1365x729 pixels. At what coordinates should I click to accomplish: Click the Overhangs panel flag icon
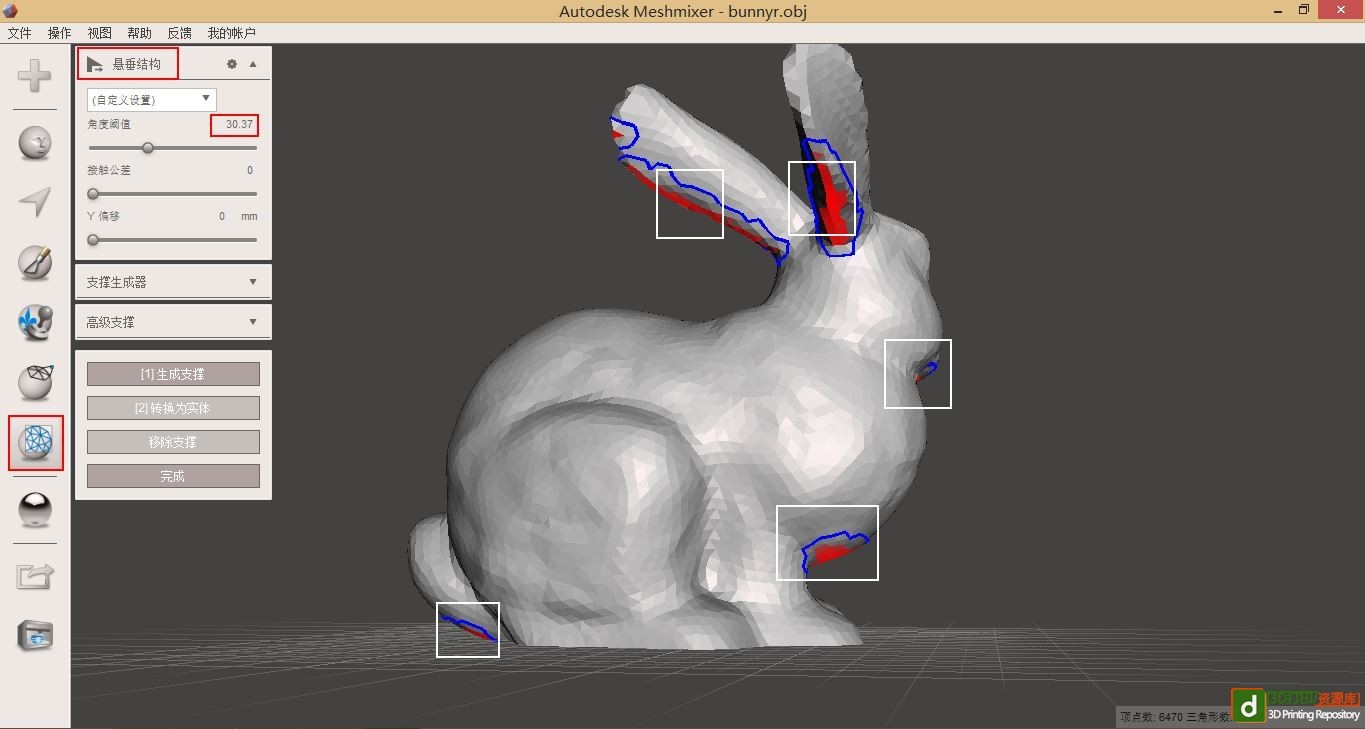pos(95,64)
